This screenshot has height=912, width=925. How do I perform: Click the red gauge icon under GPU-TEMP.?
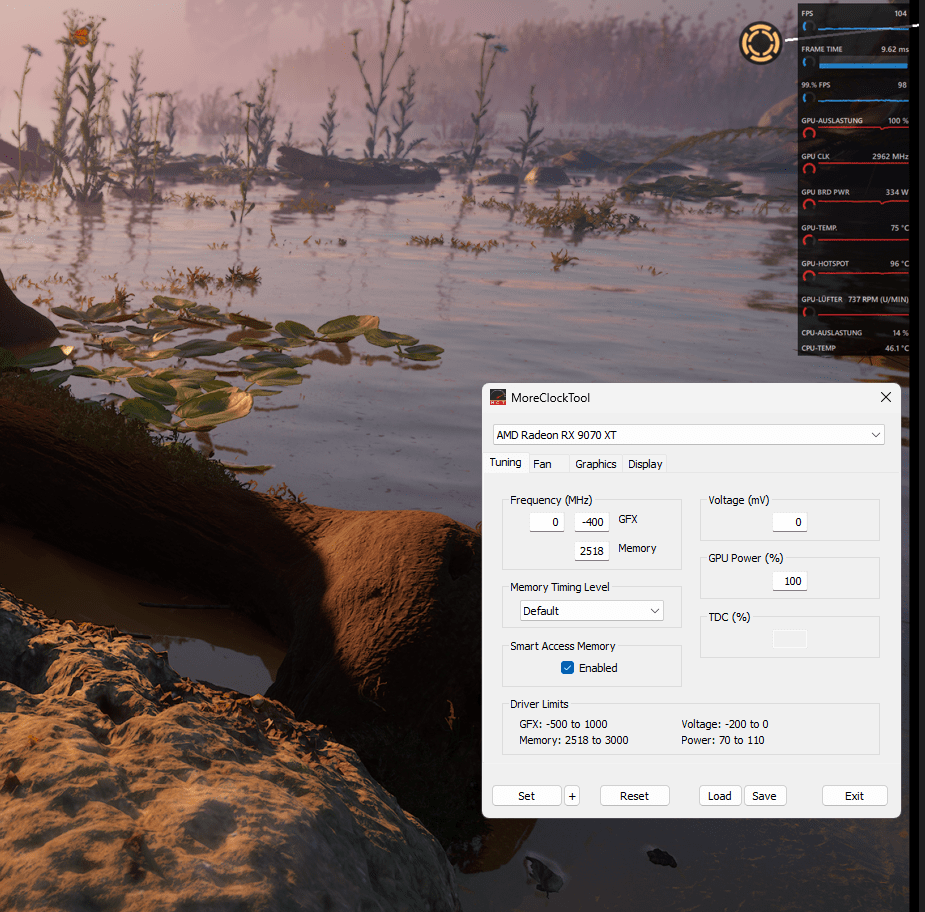pos(809,241)
